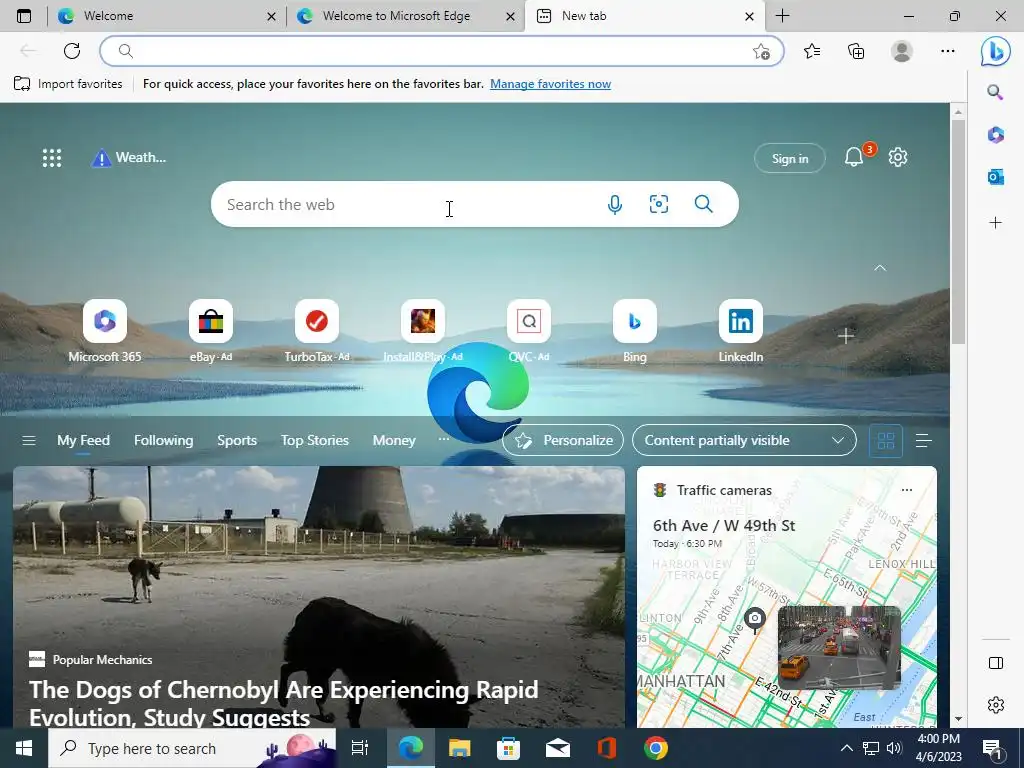The image size is (1024, 768).
Task: Switch to Welcome to Microsoft Edge tab
Action: tap(405, 16)
